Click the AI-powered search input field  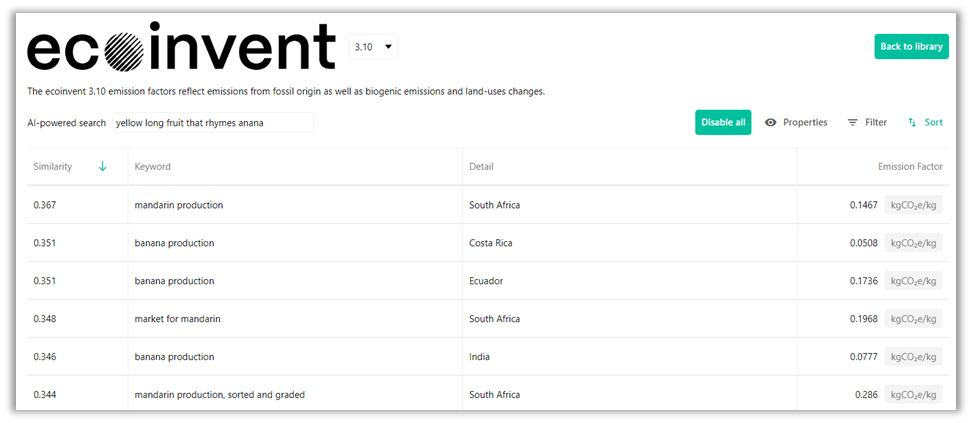(x=213, y=123)
